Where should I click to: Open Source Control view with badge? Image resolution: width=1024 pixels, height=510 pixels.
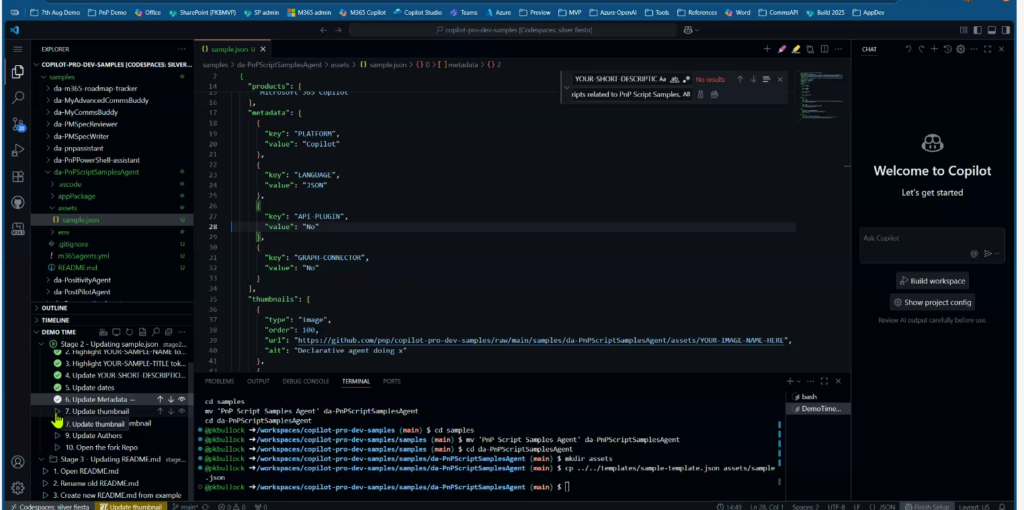click(18, 125)
